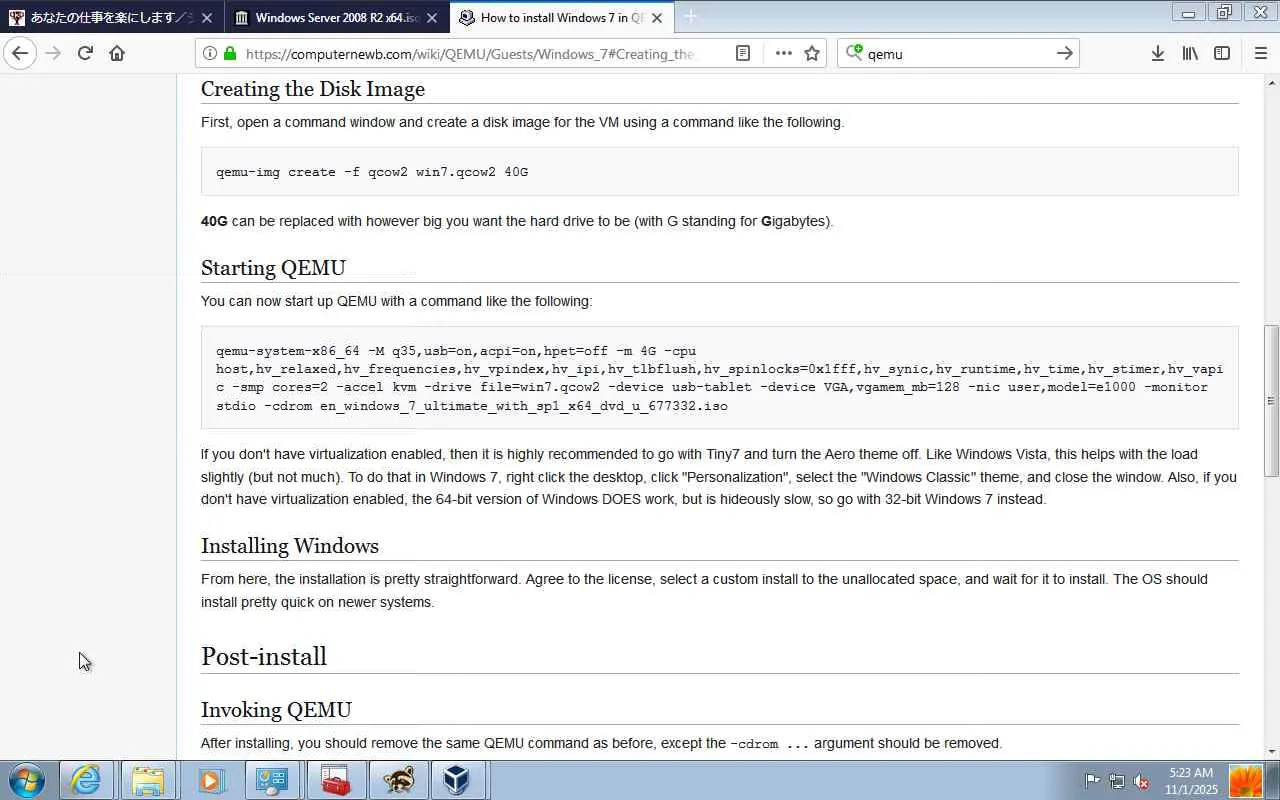Open the network tray icon

1117,781
